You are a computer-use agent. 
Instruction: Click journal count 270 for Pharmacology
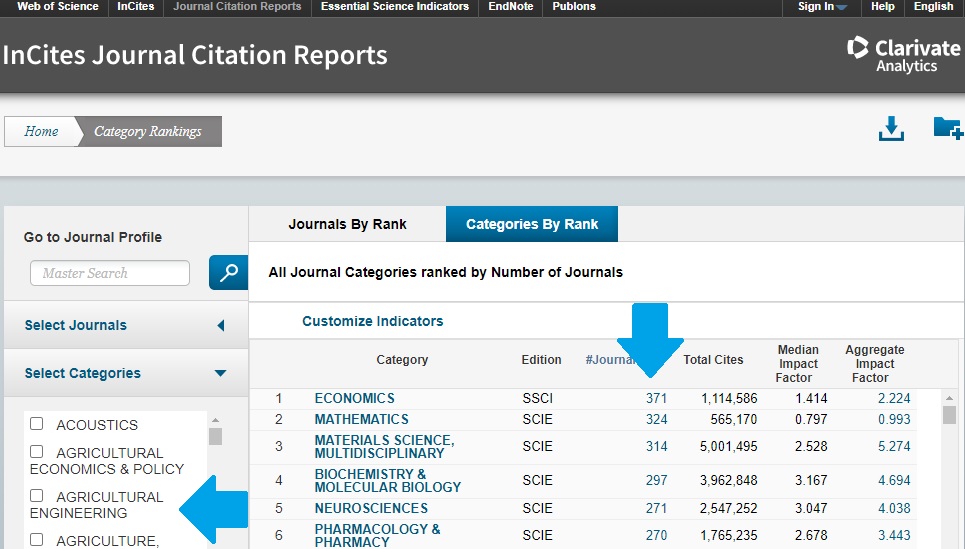coord(656,535)
